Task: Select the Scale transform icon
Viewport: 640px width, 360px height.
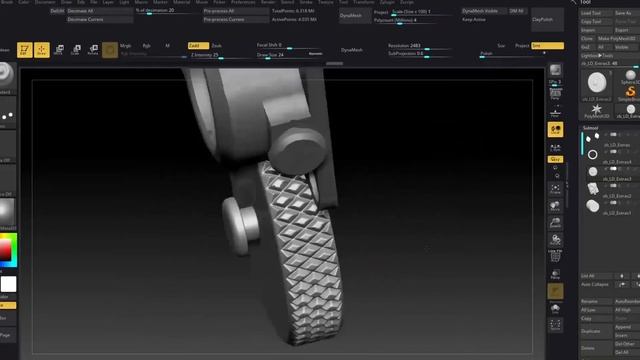Action: point(76,50)
